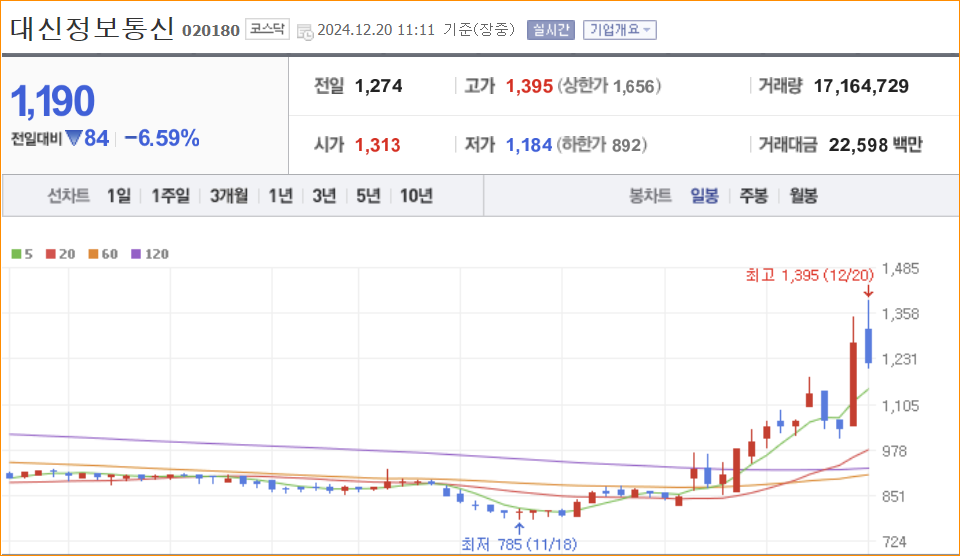Click the 최저 785 (11/18) chart marker
960x556 pixels.
[x=519, y=544]
